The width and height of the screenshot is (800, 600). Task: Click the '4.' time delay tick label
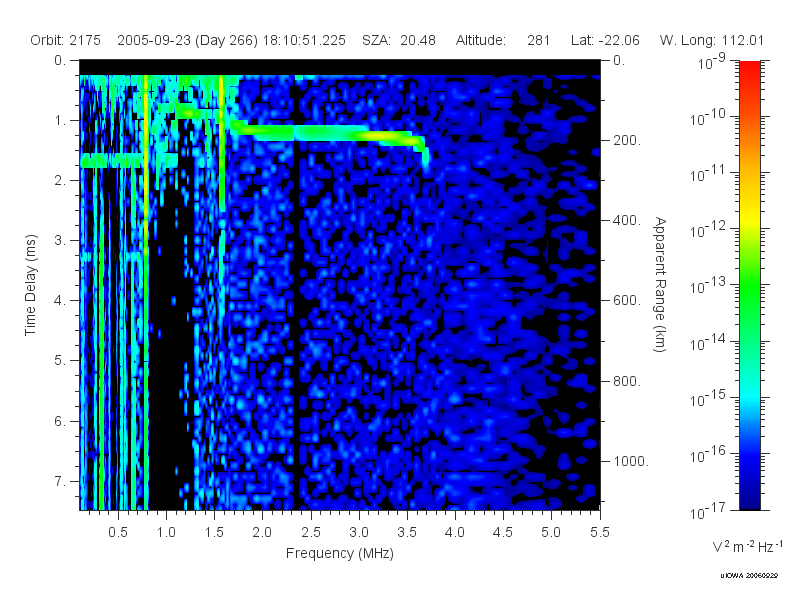point(61,301)
